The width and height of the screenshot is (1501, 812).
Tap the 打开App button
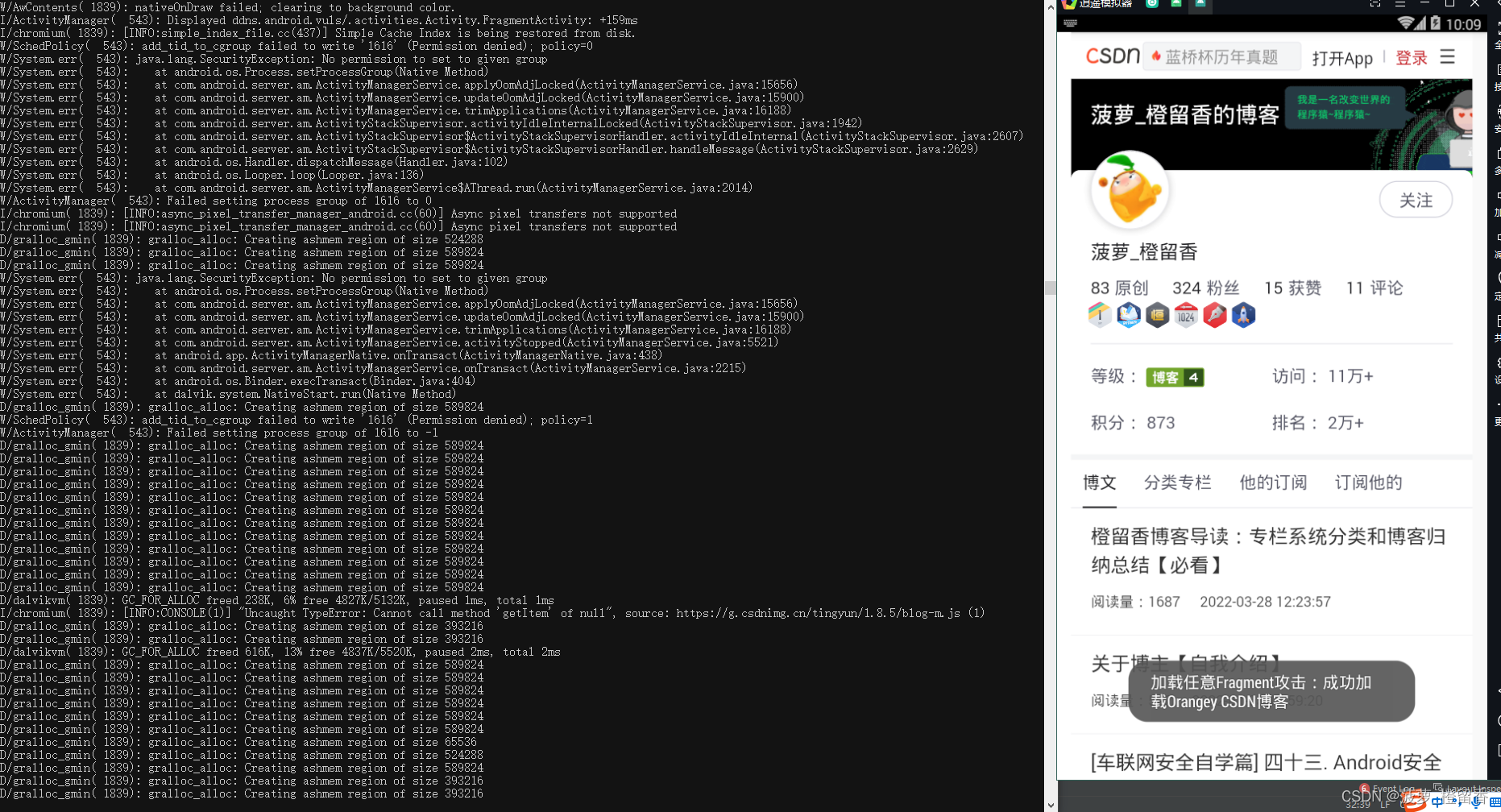click(1342, 58)
